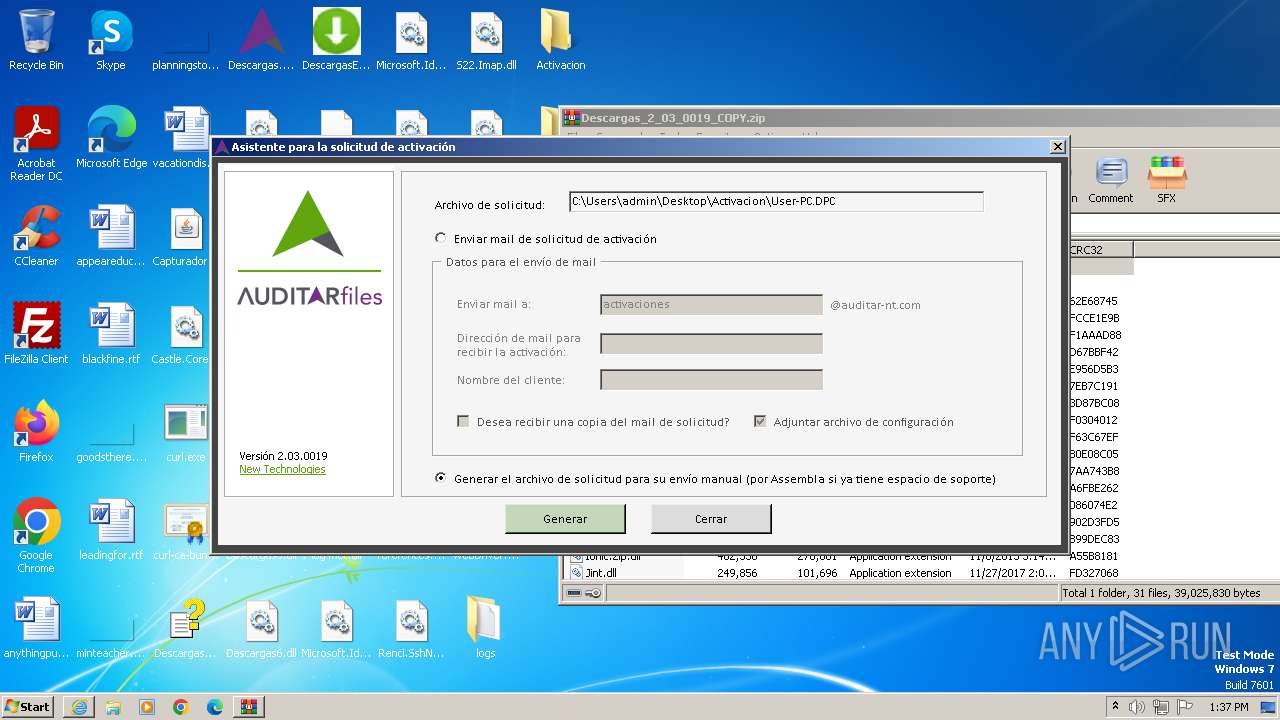Open Chrome from the taskbar
Screen dimensions: 1280x720
point(181,707)
